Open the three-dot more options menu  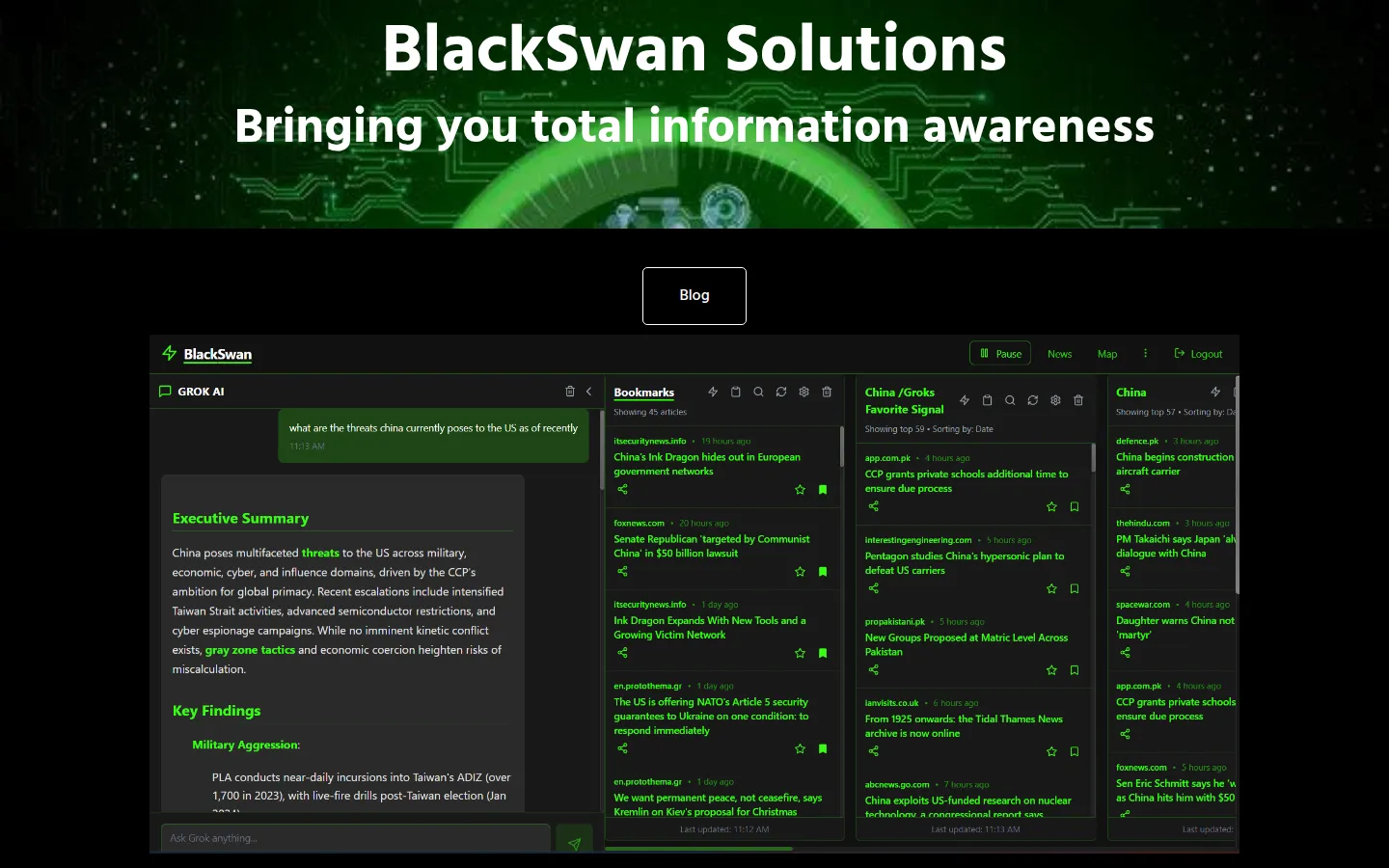click(1145, 353)
